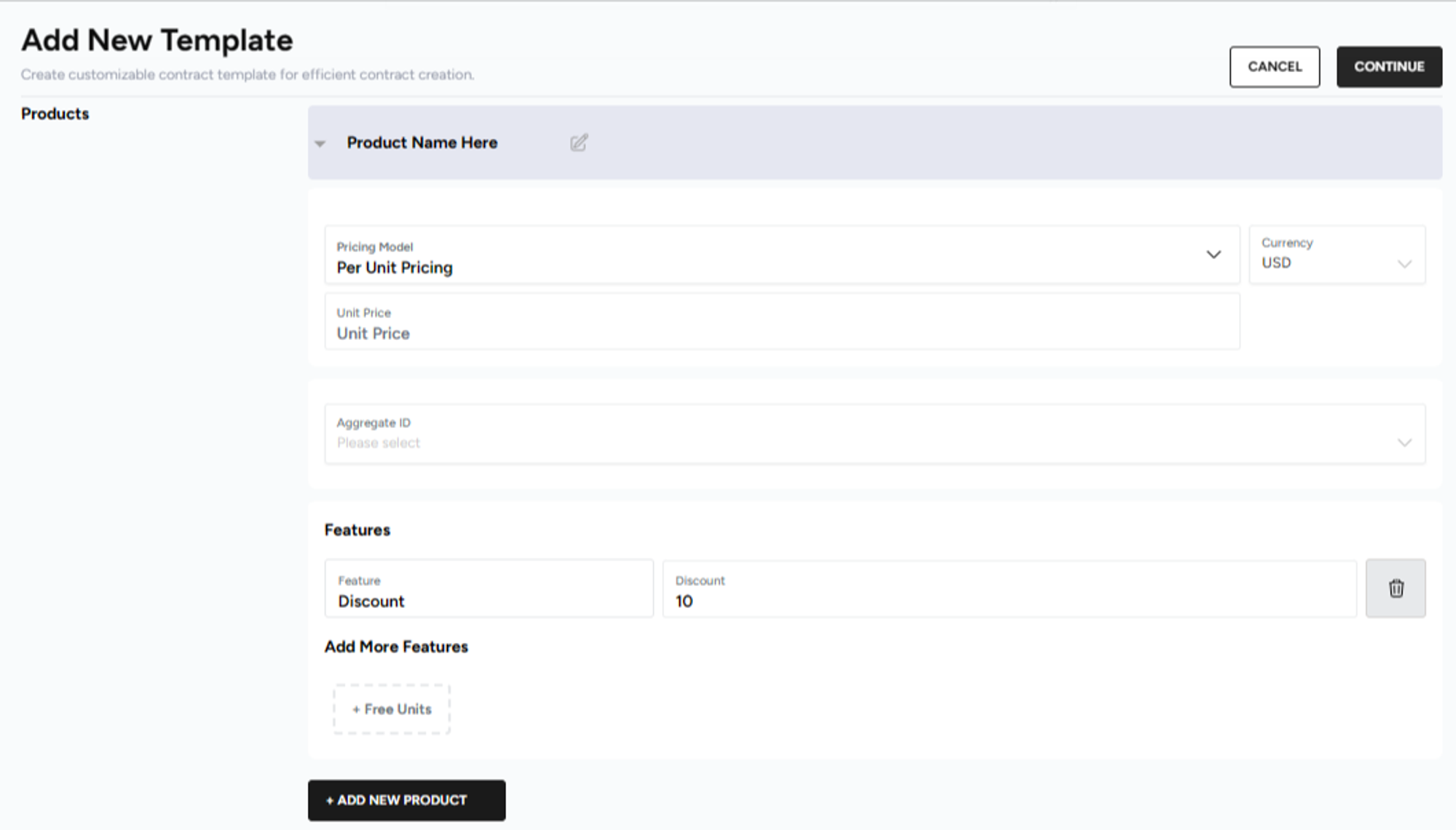Add the Free Units feature
This screenshot has height=830, width=1456.
(392, 709)
